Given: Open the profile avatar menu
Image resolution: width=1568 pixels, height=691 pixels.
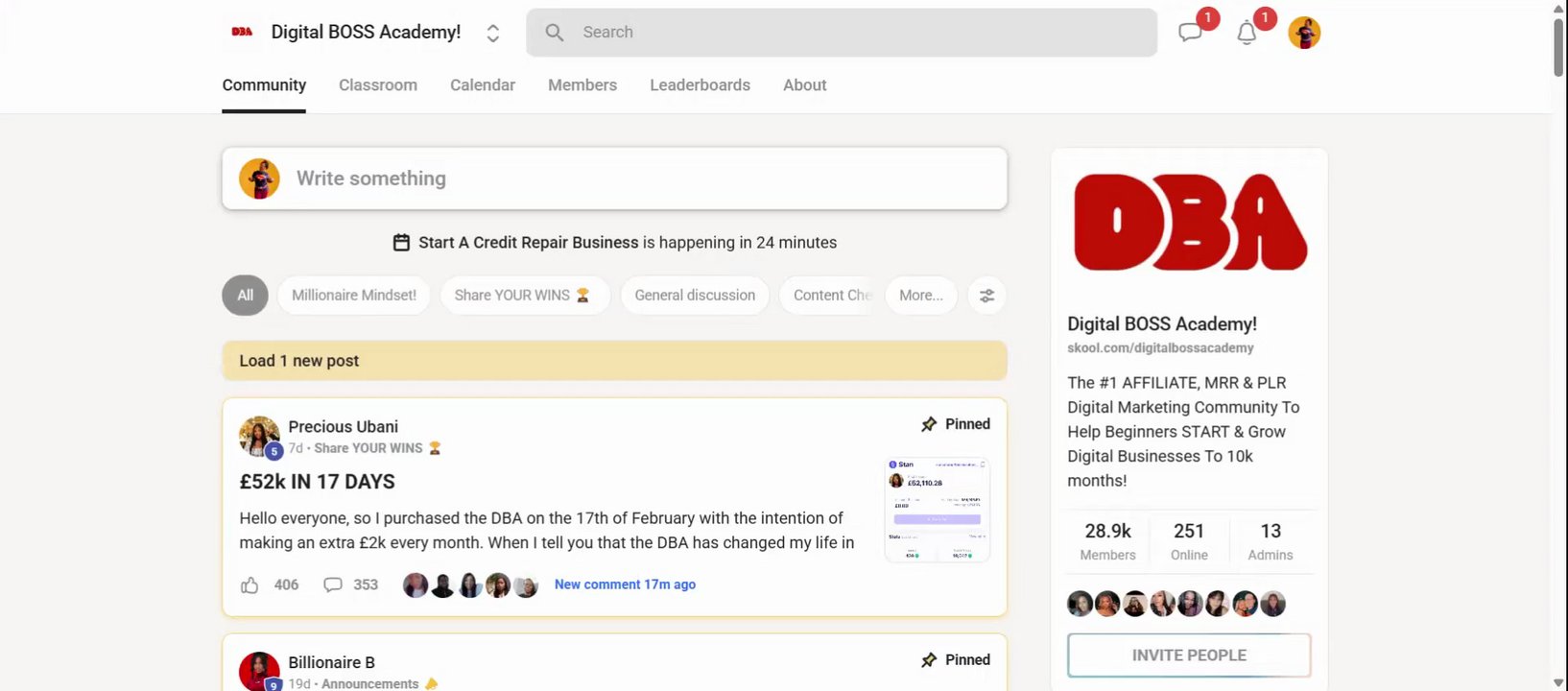Looking at the screenshot, I should 1304,33.
